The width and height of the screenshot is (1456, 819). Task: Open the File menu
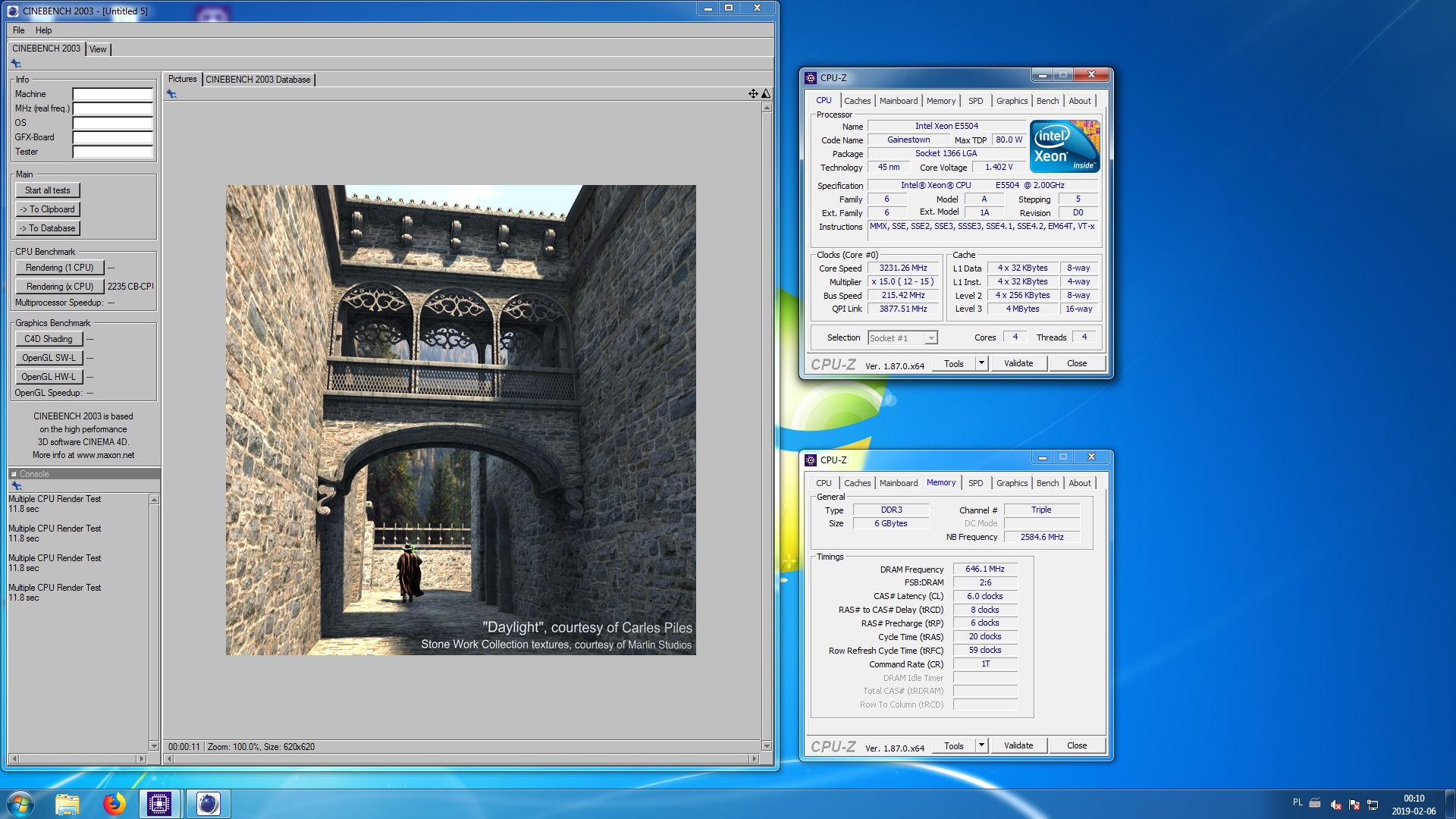[x=19, y=30]
